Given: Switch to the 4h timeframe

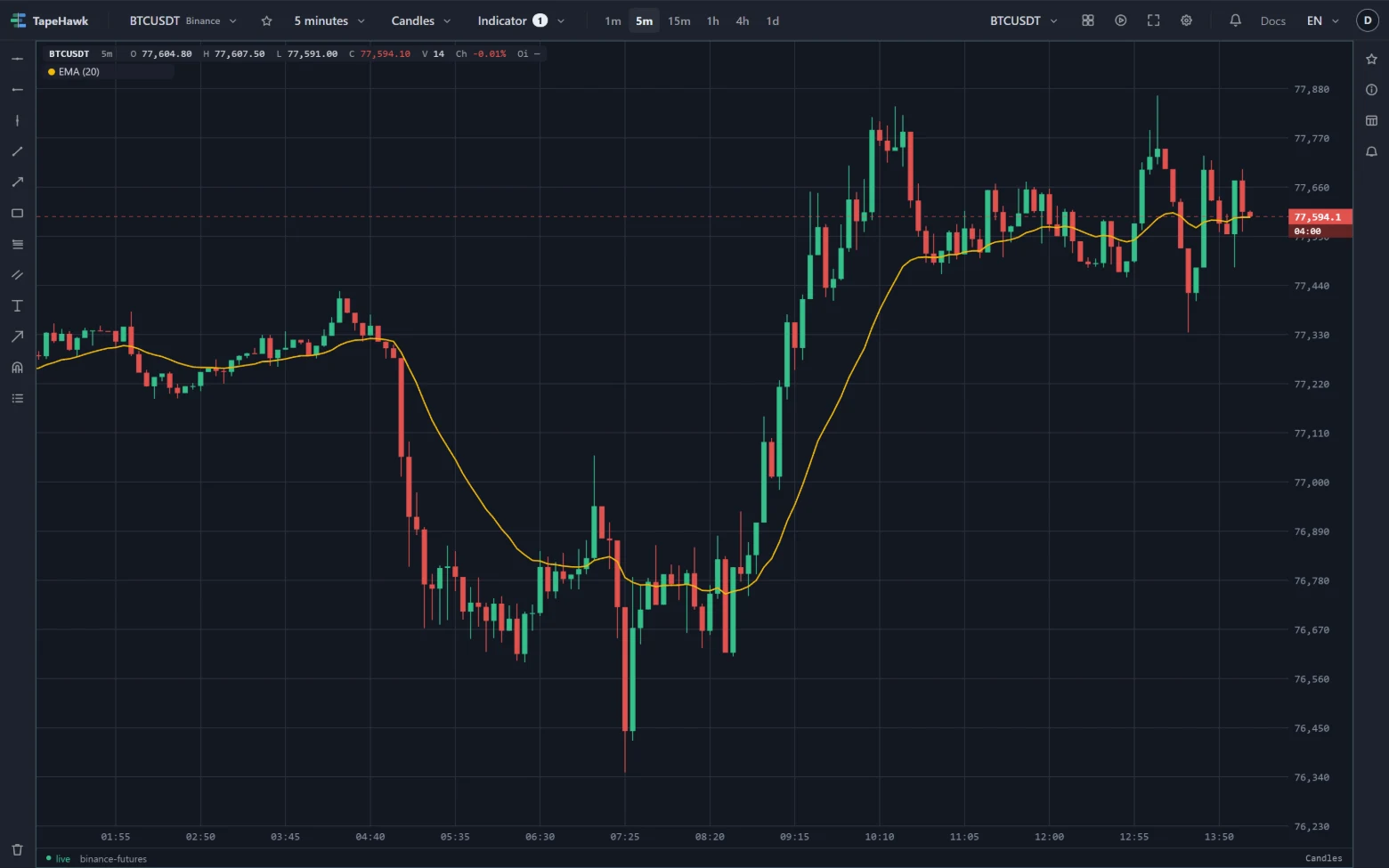Looking at the screenshot, I should pyautogui.click(x=742, y=20).
